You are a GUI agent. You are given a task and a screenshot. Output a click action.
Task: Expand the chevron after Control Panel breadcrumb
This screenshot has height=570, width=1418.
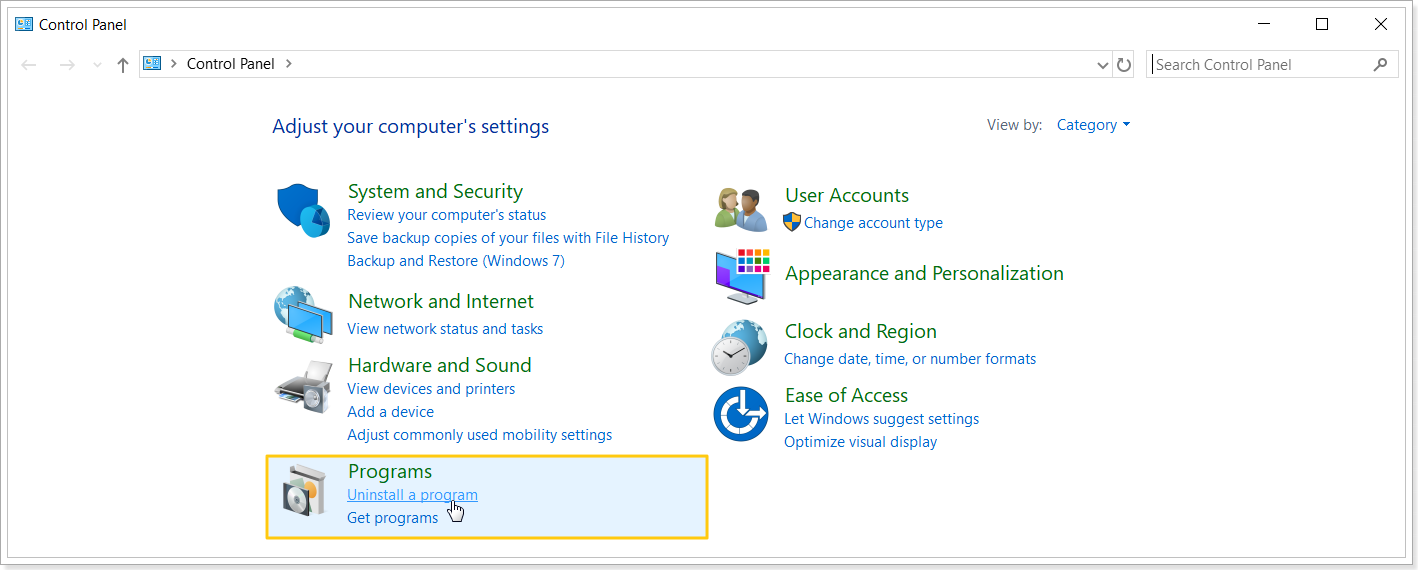pyautogui.click(x=289, y=63)
